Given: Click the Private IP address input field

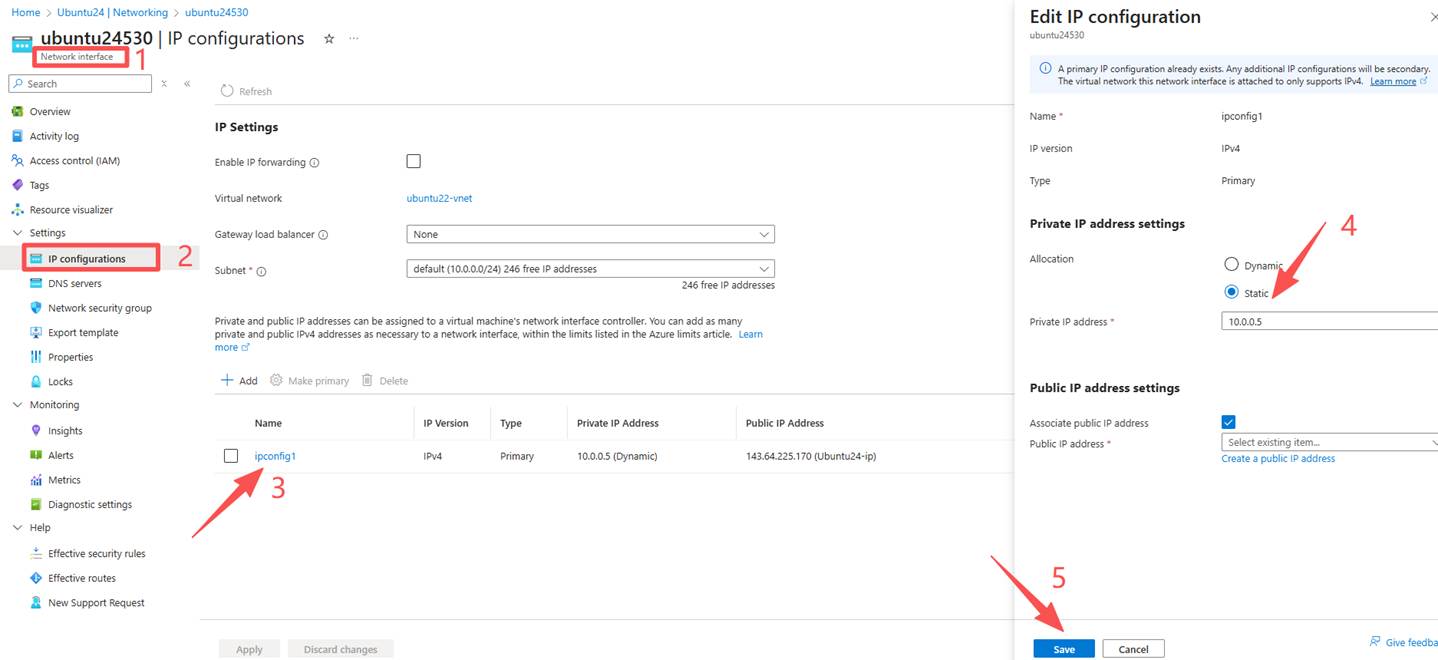Looking at the screenshot, I should point(1328,322).
